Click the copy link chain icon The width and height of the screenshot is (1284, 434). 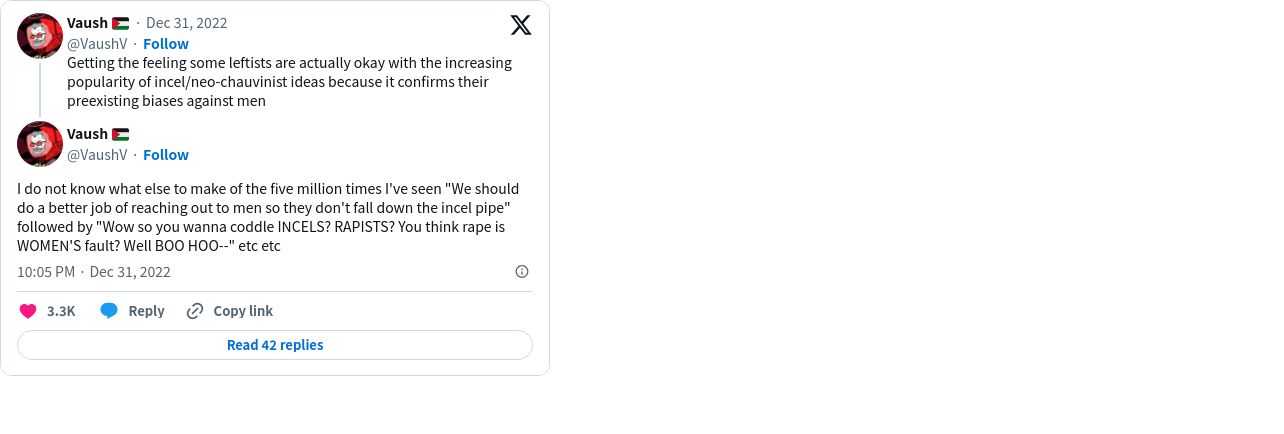tap(195, 311)
